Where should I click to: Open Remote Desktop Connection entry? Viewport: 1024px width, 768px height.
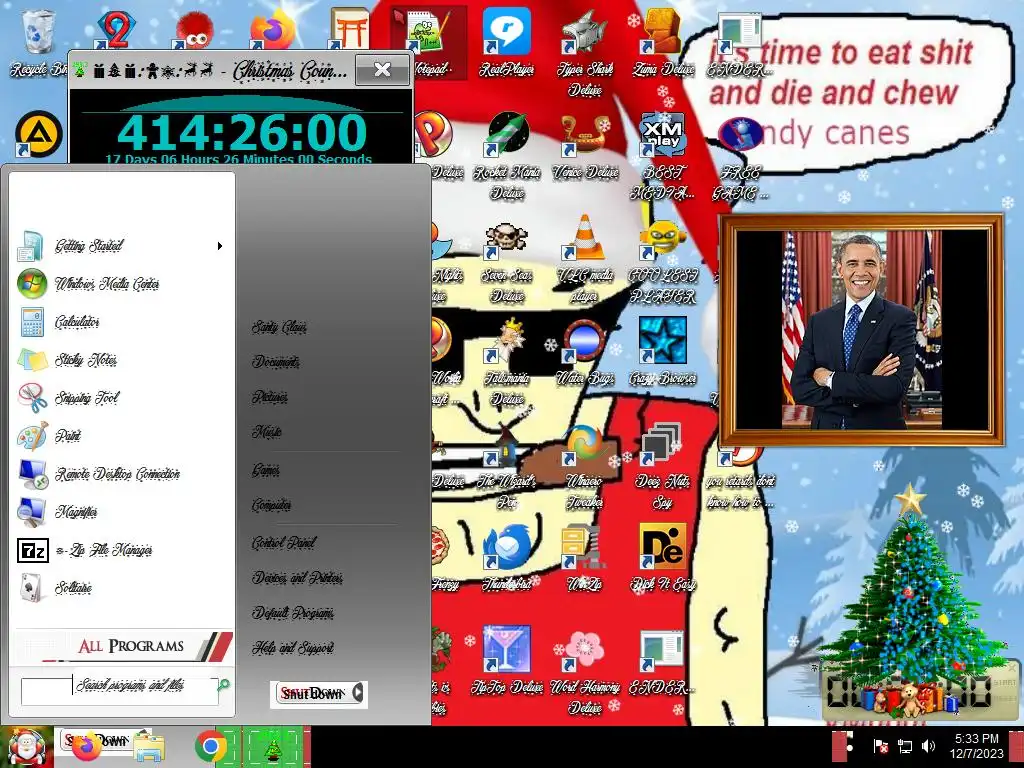pos(121,474)
